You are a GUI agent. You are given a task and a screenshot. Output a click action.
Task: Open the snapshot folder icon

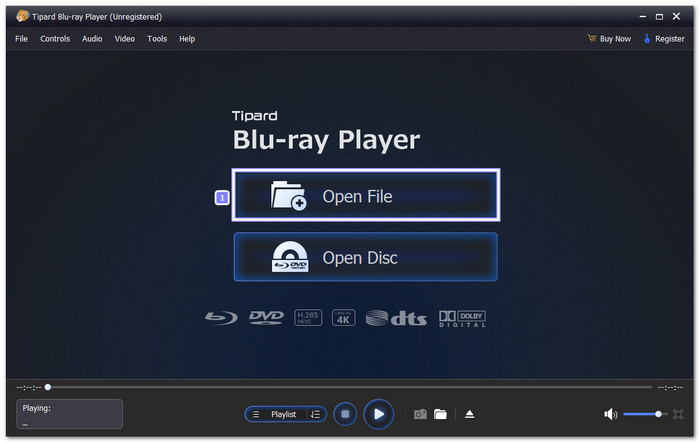pyautogui.click(x=441, y=414)
